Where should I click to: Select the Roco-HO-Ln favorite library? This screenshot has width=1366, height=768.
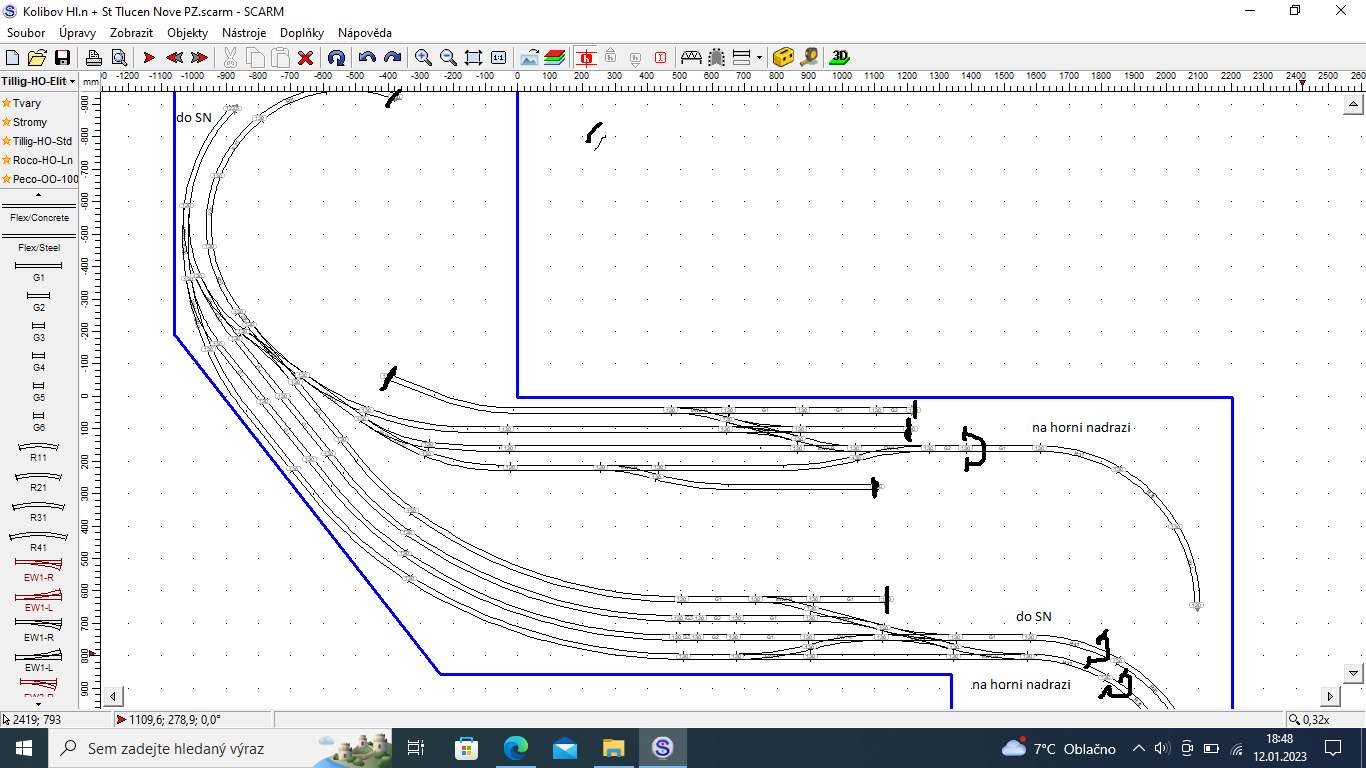pos(42,160)
